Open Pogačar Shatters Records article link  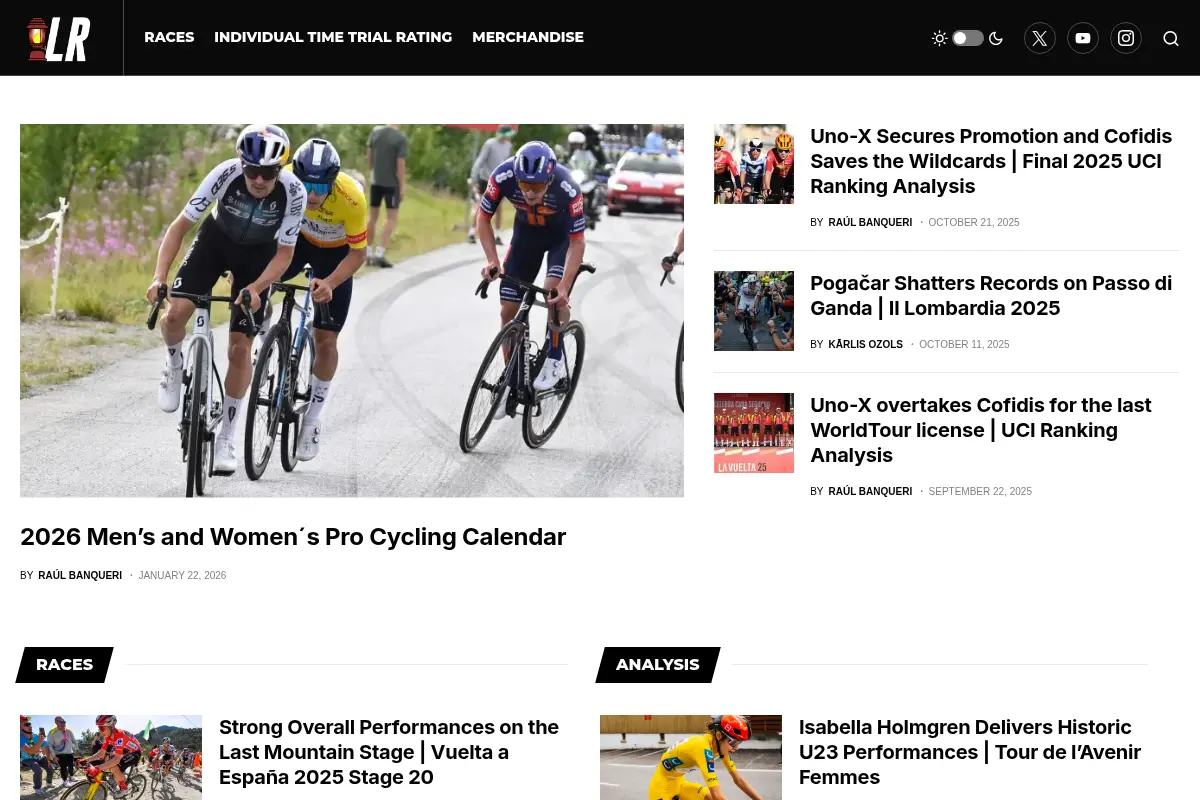coord(991,296)
